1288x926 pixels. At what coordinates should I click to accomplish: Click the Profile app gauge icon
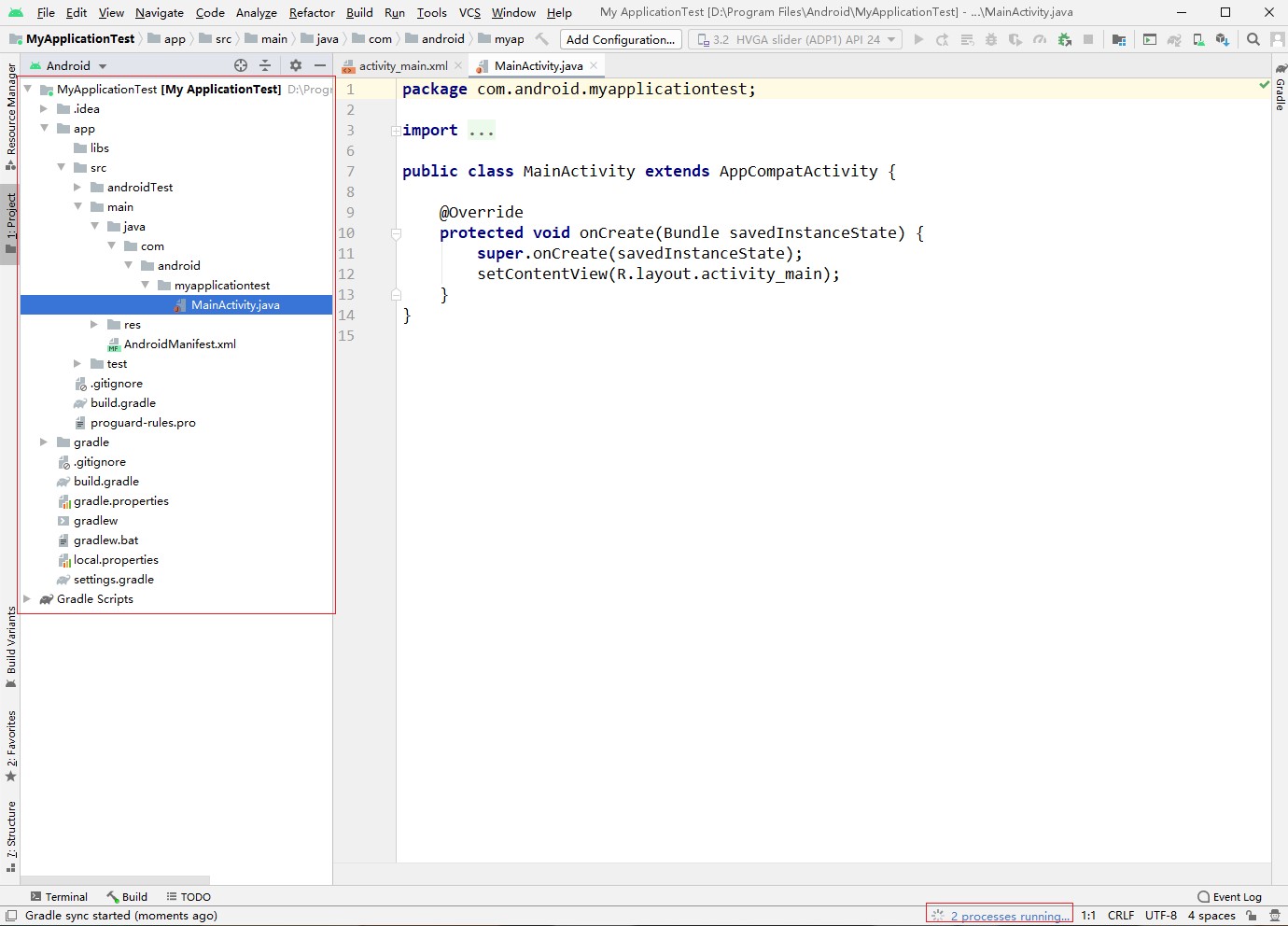coord(1039,39)
